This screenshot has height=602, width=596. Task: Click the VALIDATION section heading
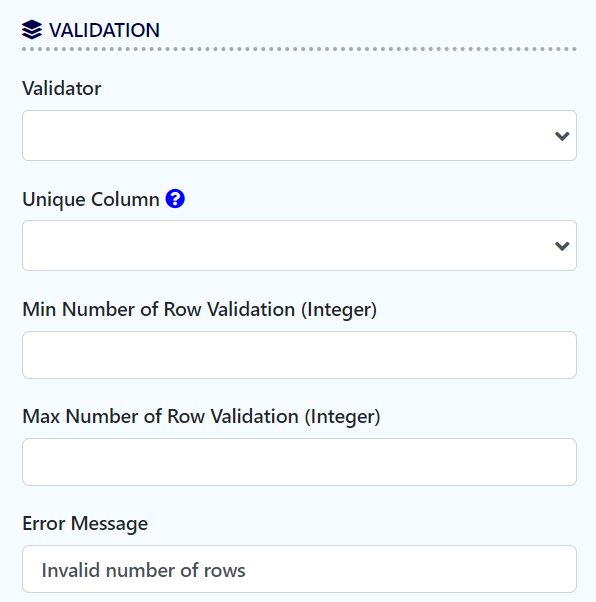(104, 30)
